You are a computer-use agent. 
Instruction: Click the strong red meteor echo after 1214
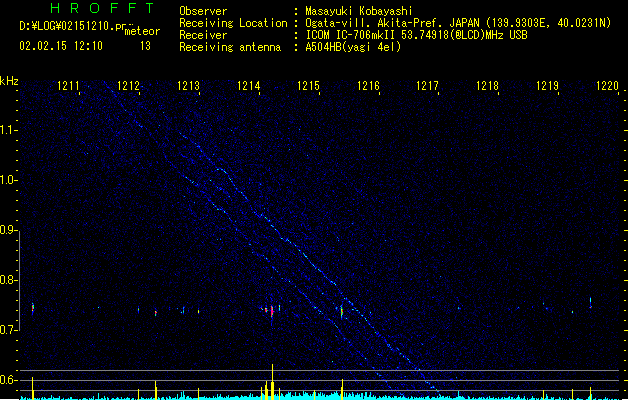[x=272, y=311]
